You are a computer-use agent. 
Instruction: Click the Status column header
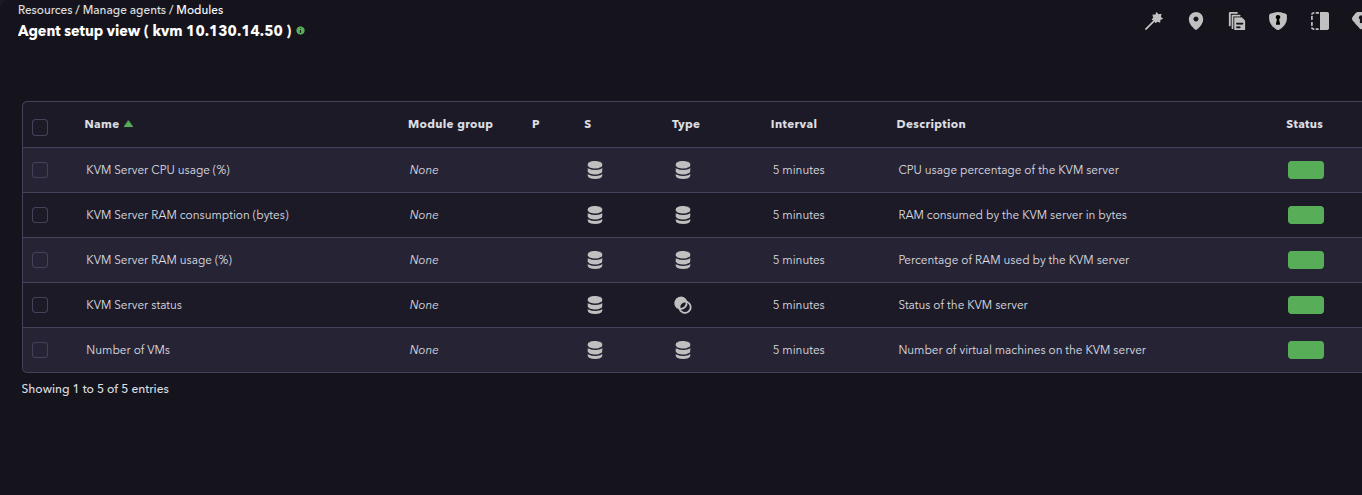pos(1304,124)
